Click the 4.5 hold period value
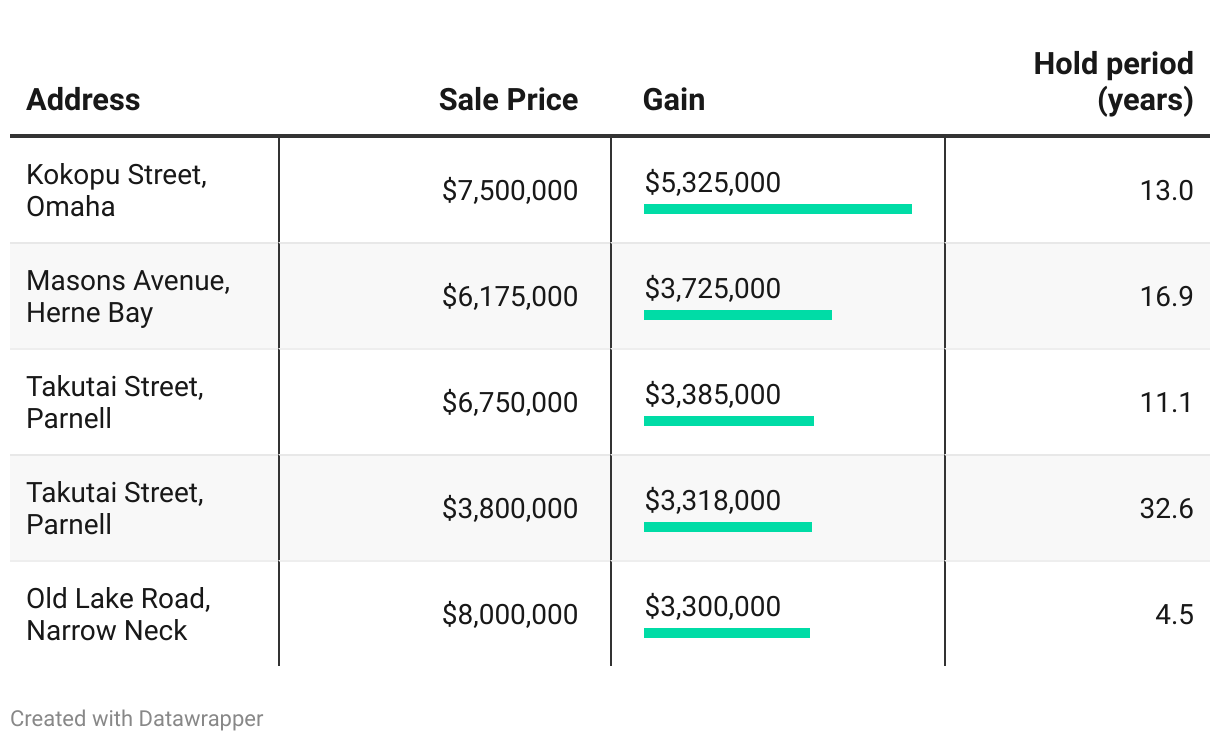 click(x=1173, y=614)
